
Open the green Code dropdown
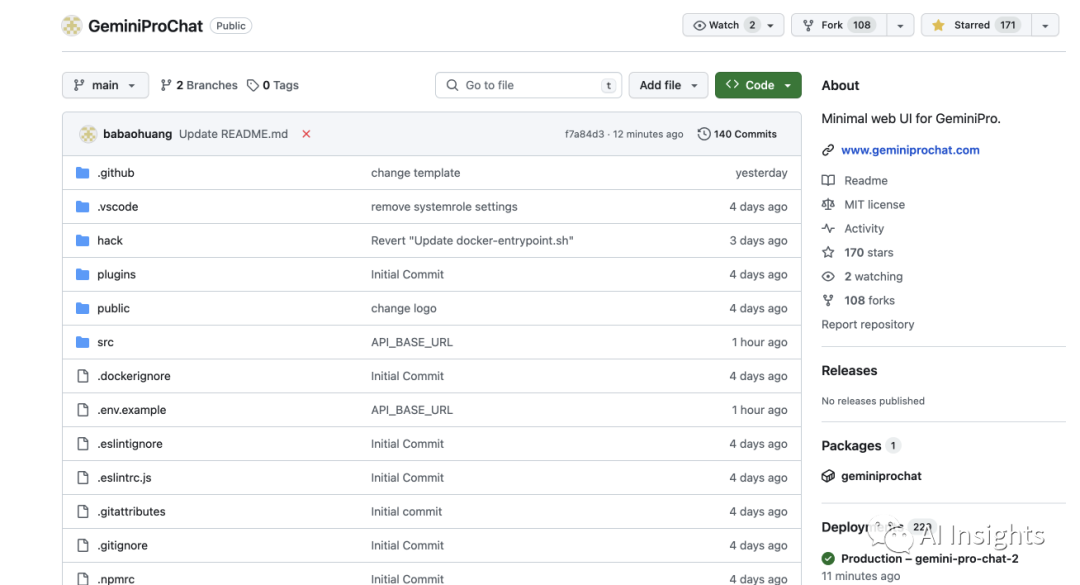click(758, 86)
